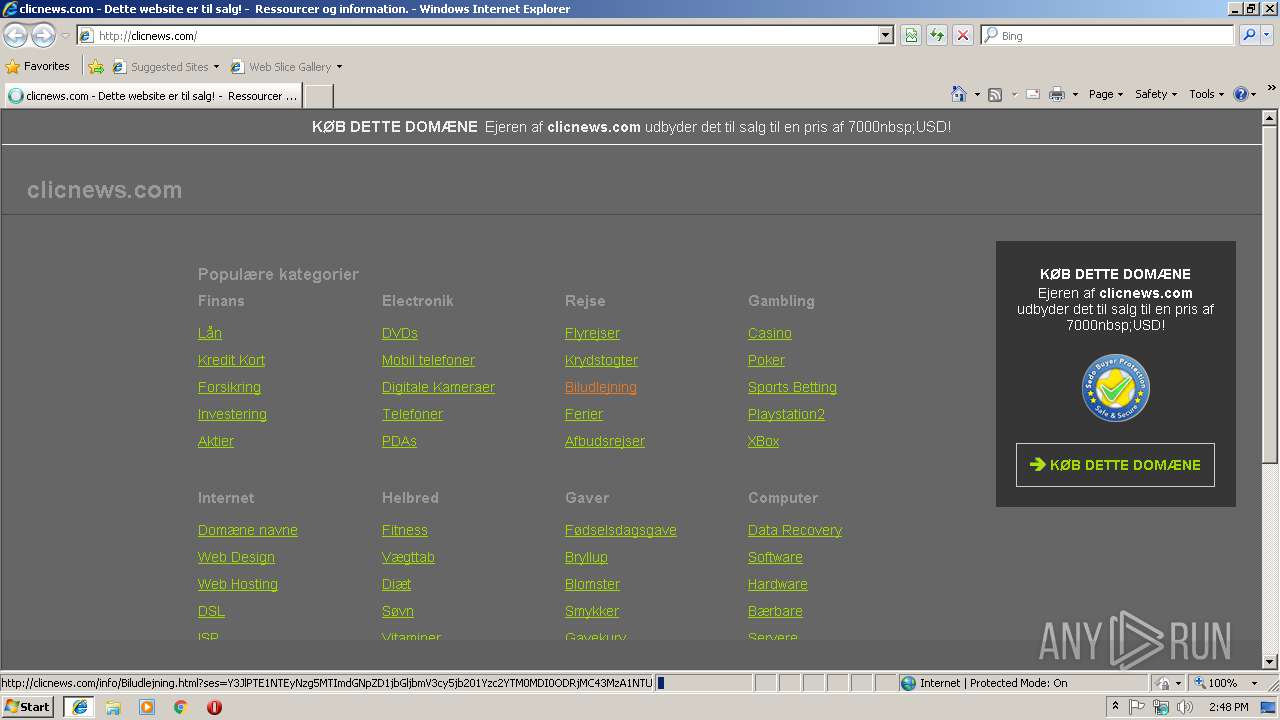Show hidden tray icons arrow
Viewport: 1280px width, 720px height.
pyautogui.click(x=1116, y=707)
